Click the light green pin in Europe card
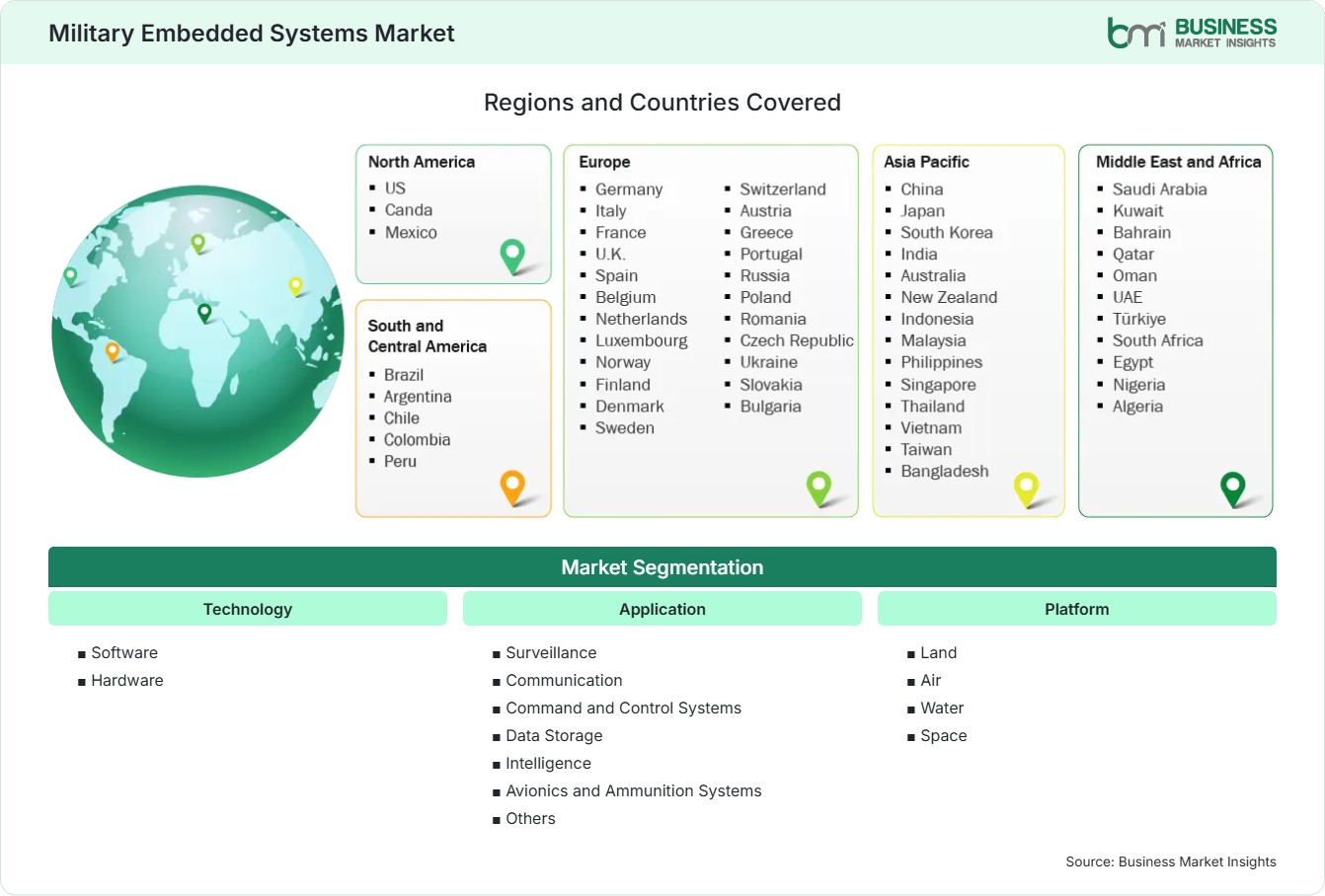Screen dimensions: 1325x896 [x=818, y=487]
